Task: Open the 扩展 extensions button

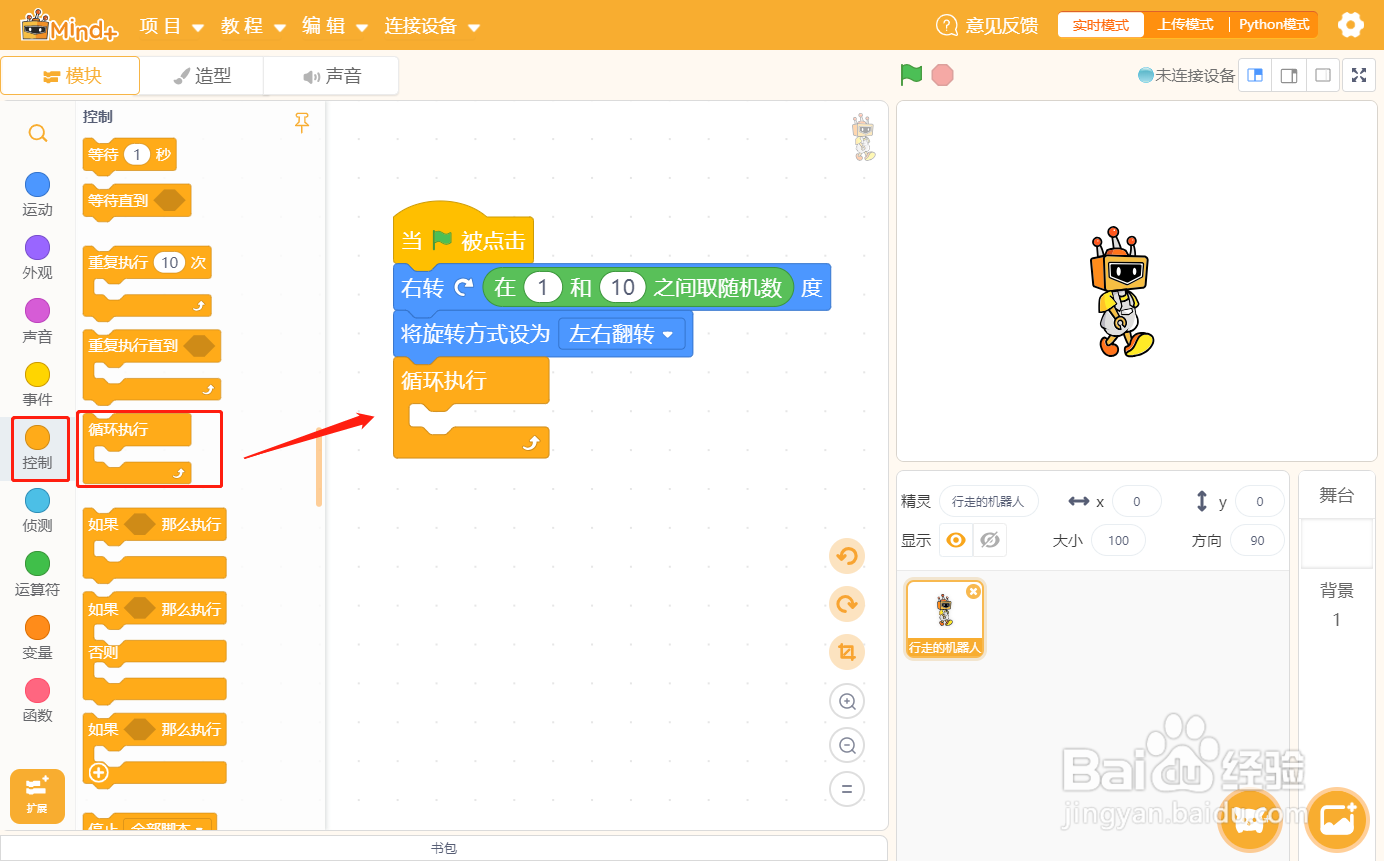Action: [37, 796]
